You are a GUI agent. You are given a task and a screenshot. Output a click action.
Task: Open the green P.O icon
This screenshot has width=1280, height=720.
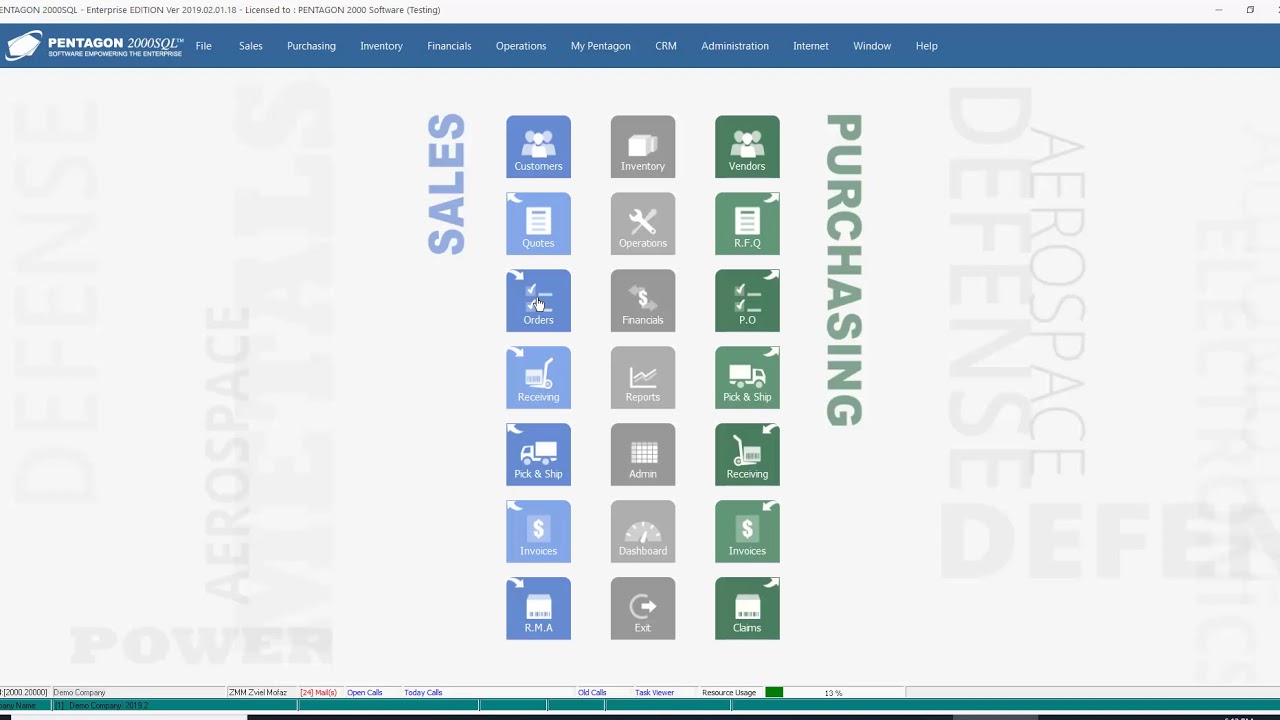click(x=747, y=301)
